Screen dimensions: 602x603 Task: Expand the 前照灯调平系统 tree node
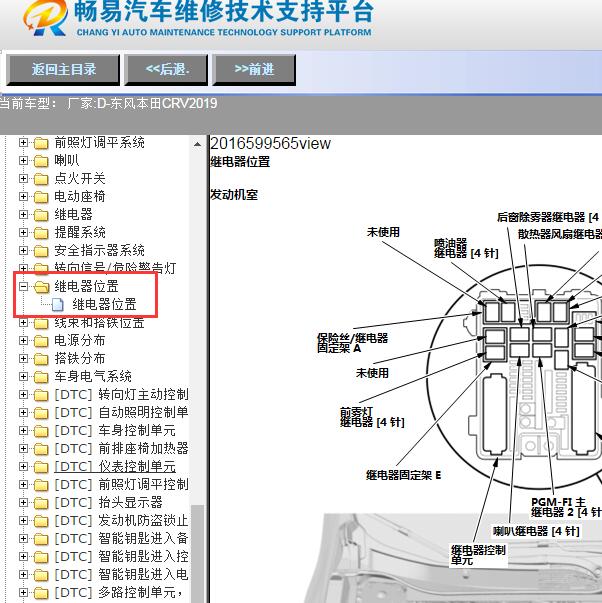23,143
